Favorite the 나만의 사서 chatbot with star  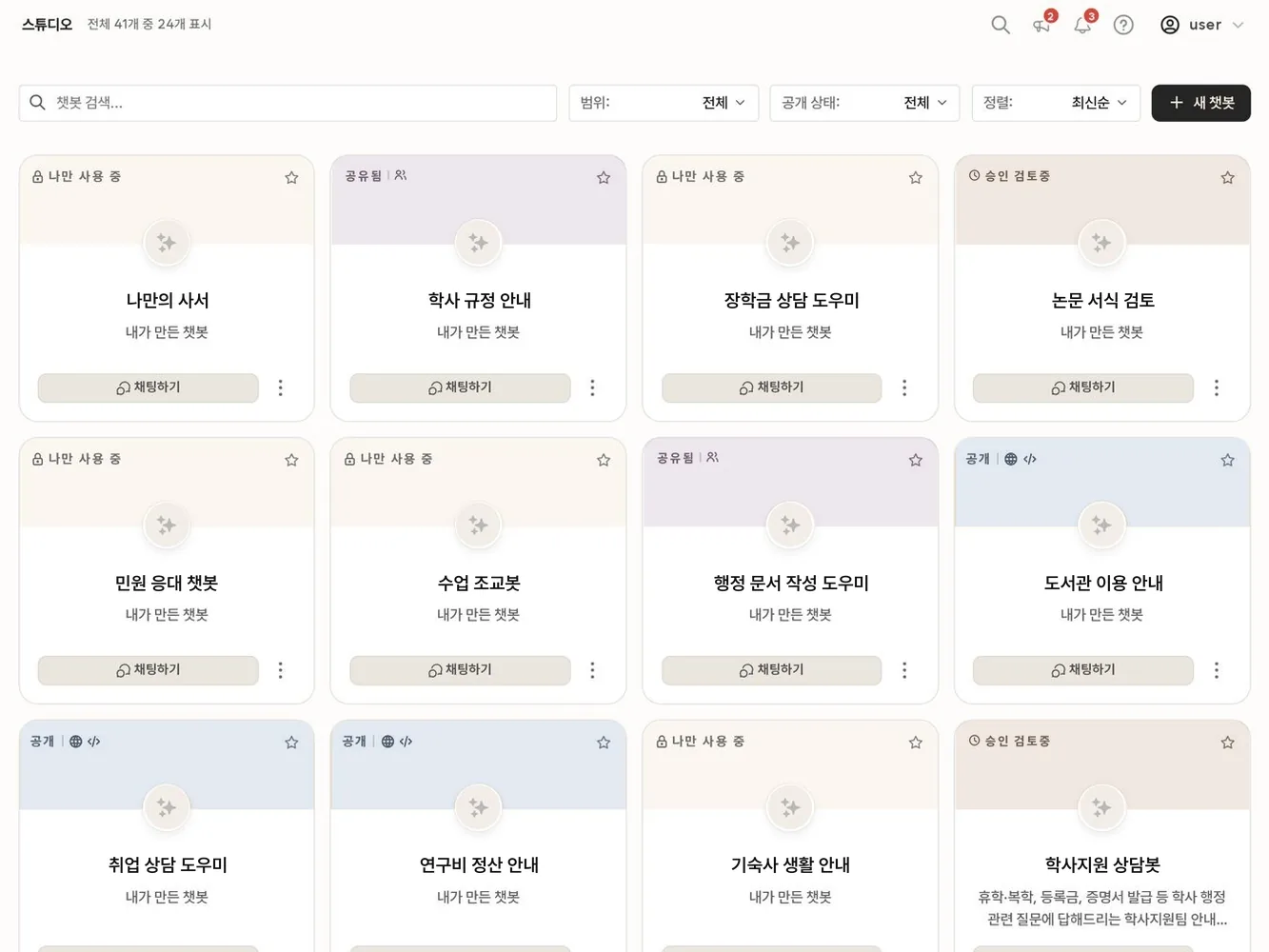pos(291,177)
